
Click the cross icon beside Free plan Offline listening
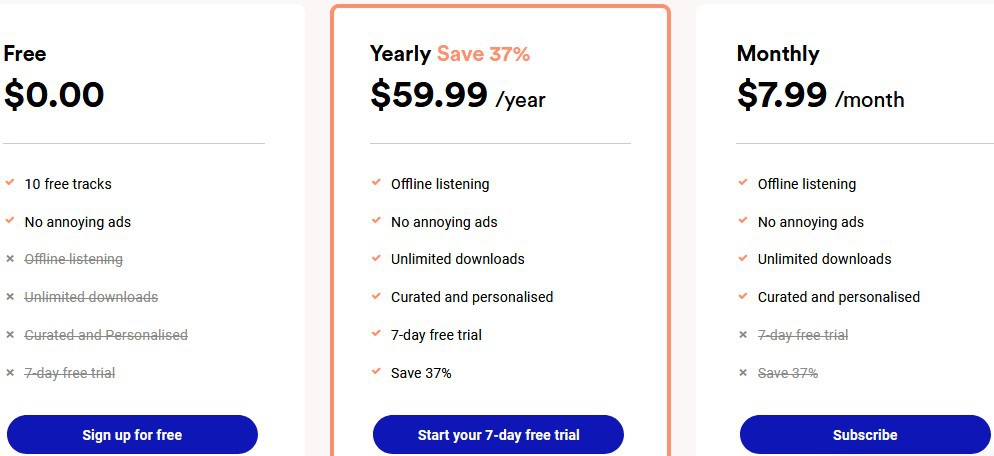pyautogui.click(x=10, y=259)
